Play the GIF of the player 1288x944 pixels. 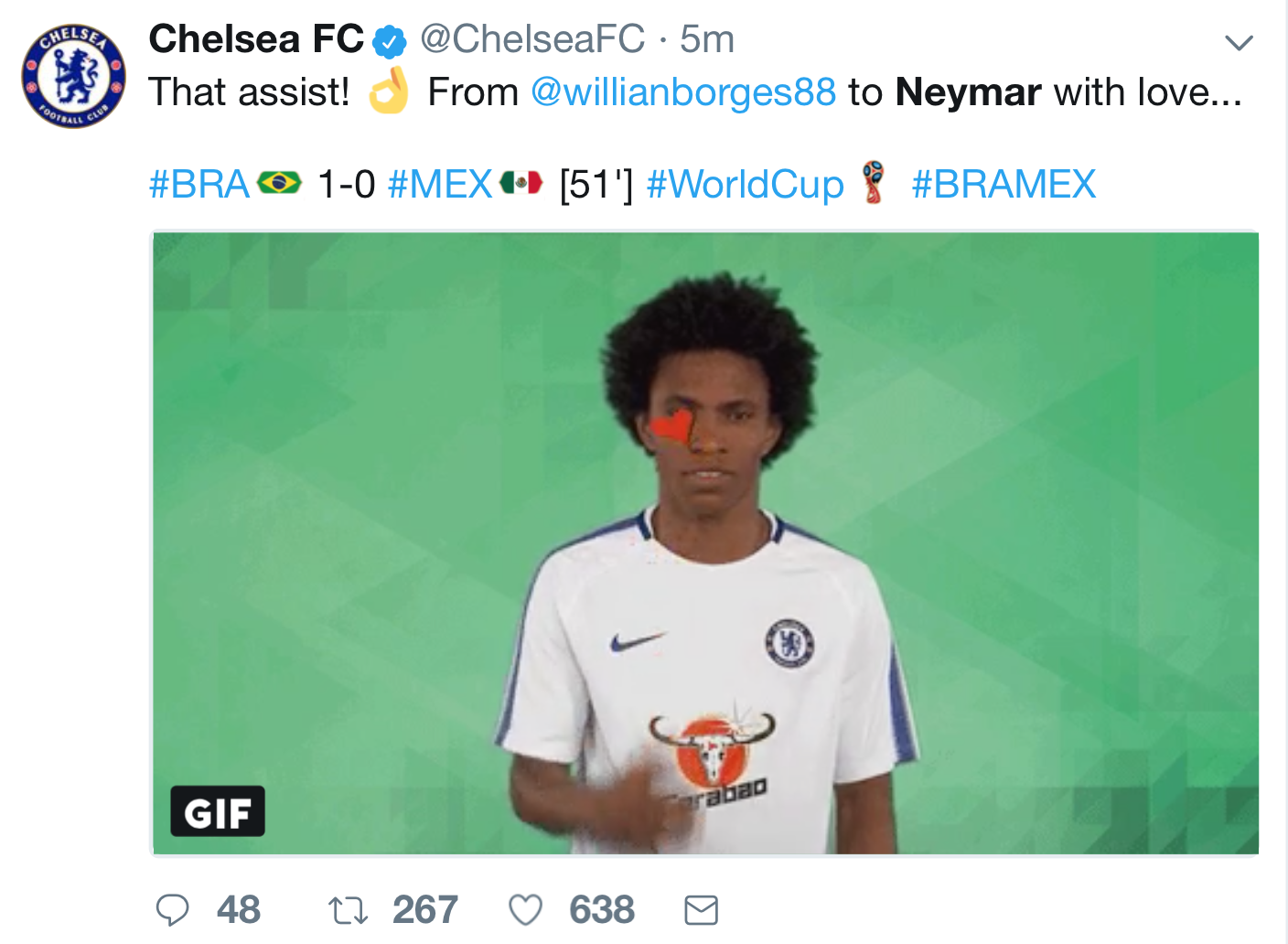pos(704,542)
